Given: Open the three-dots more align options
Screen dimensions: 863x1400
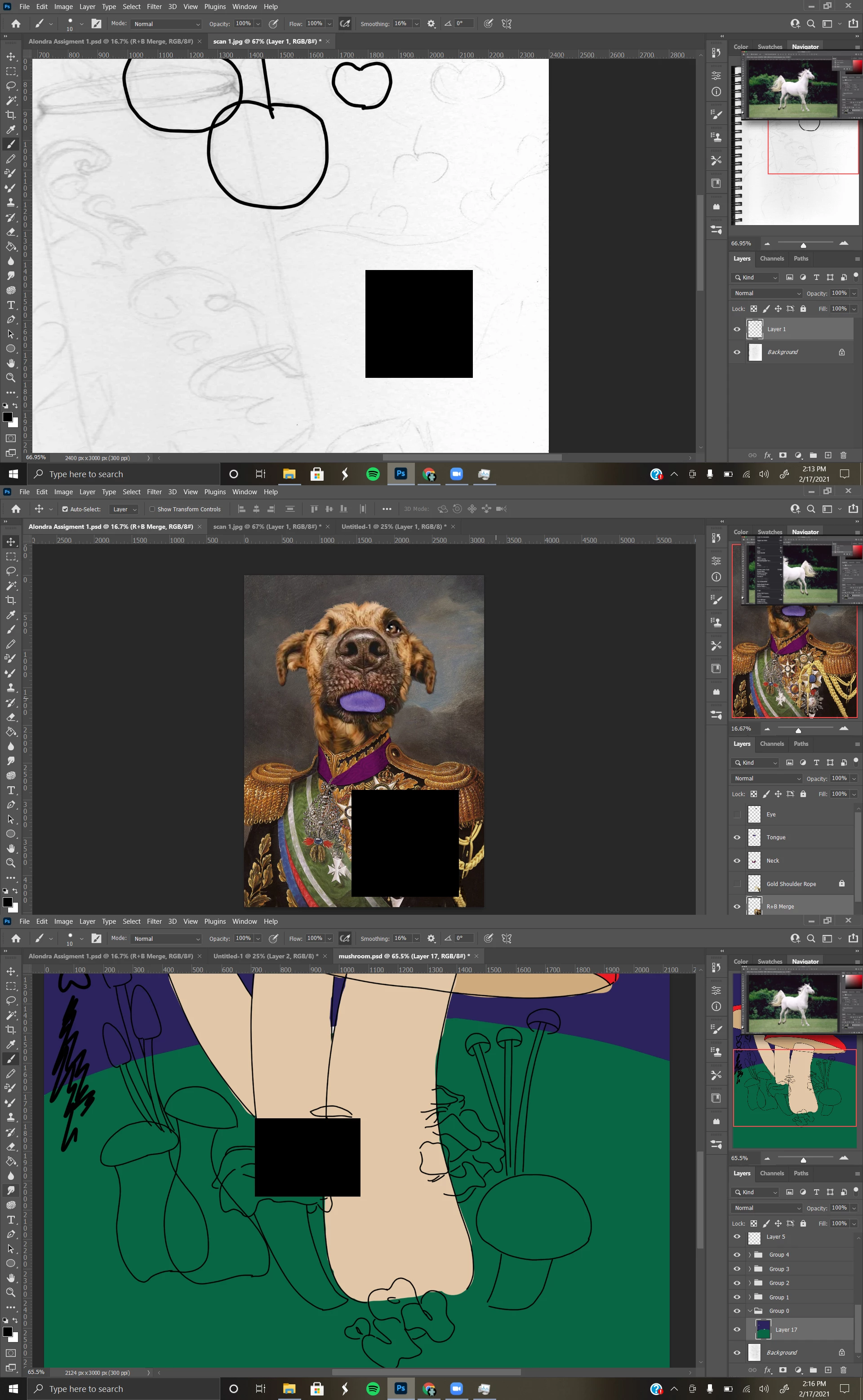Looking at the screenshot, I should point(387,509).
